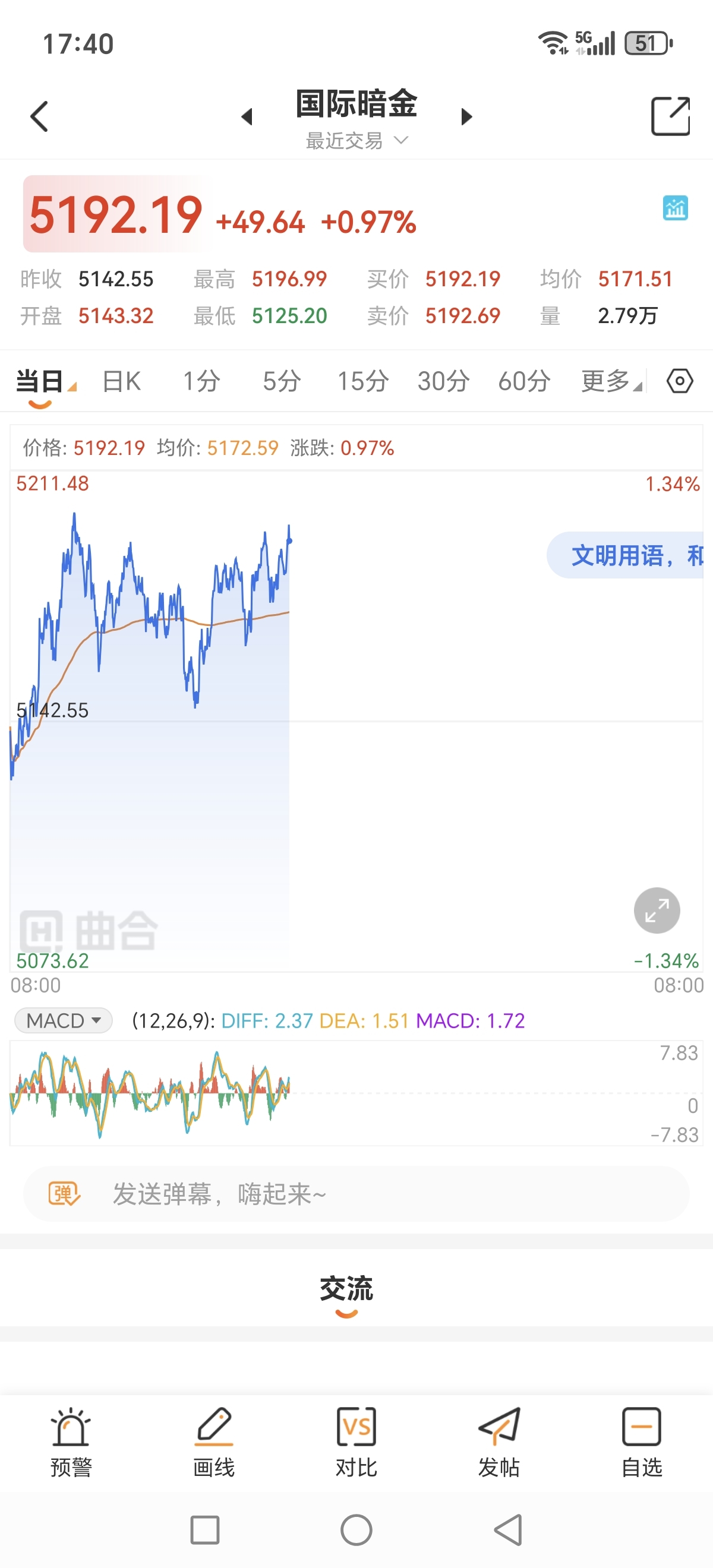This screenshot has height=1568, width=713.
Task: Tap the blue chart data icon
Action: [x=674, y=208]
